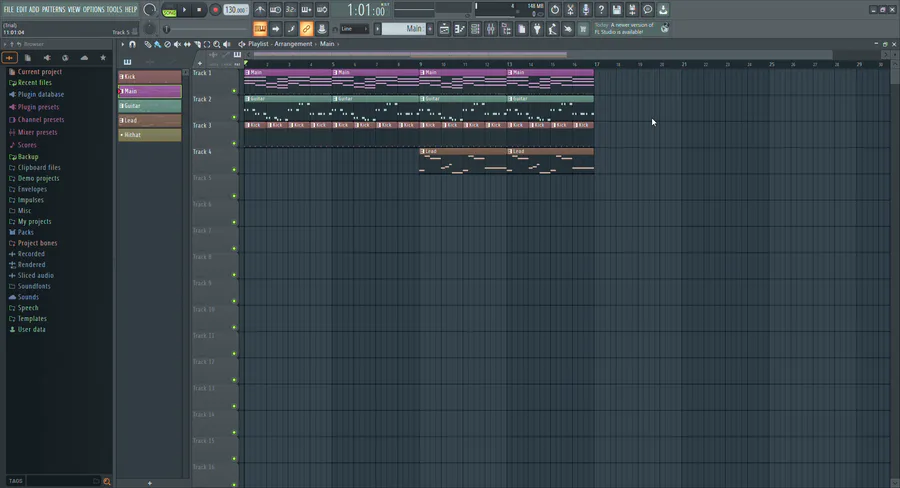This screenshot has height=488, width=900.
Task: Expand the Demo projects folder
Action: (38, 179)
